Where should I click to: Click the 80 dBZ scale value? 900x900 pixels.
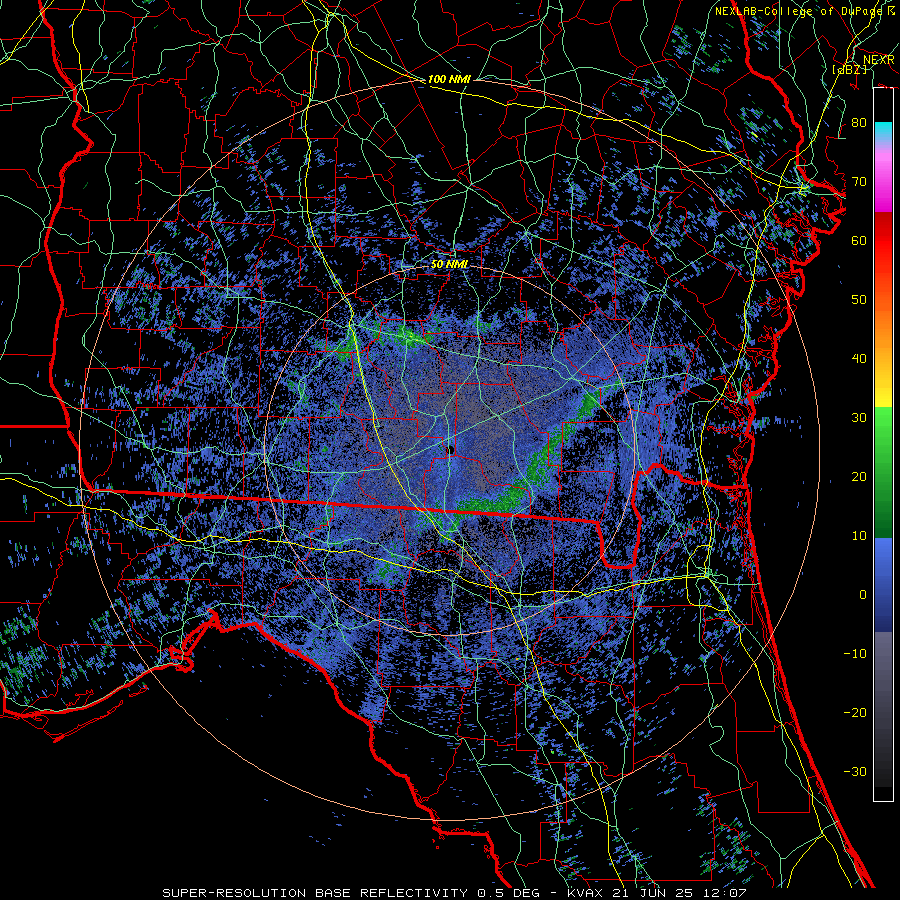[x=859, y=122]
